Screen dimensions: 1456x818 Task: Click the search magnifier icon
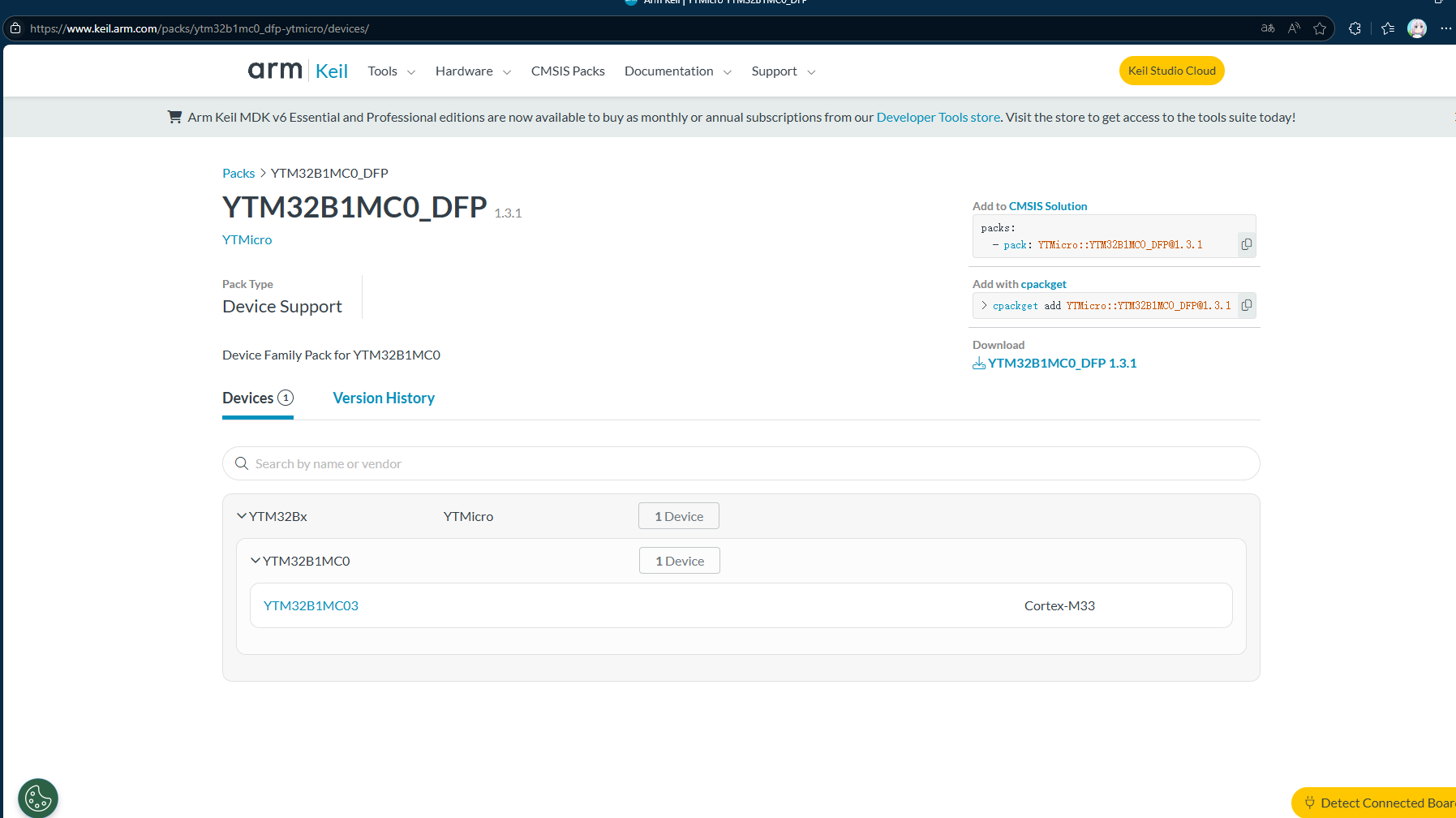(242, 463)
